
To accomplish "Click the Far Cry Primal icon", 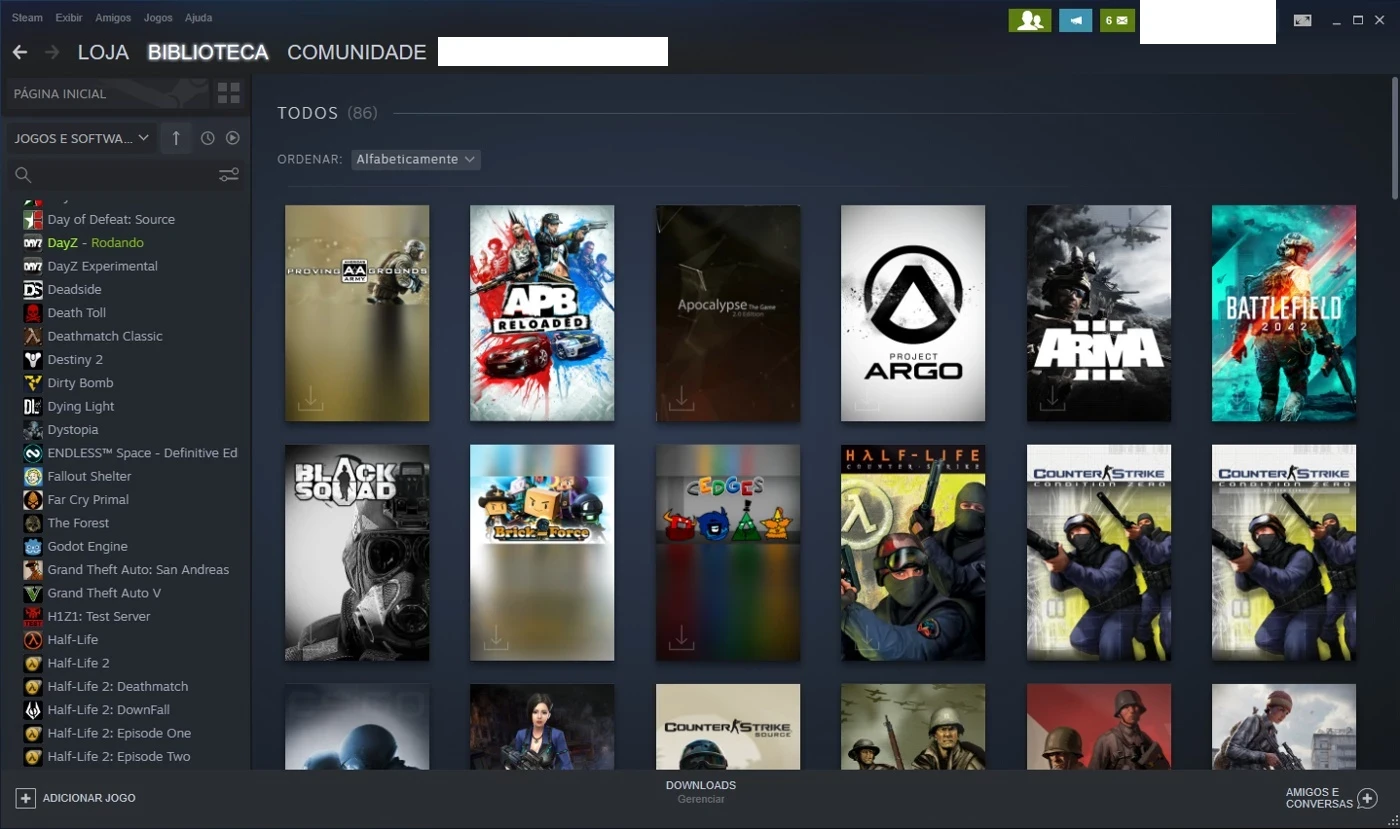I will [33, 499].
